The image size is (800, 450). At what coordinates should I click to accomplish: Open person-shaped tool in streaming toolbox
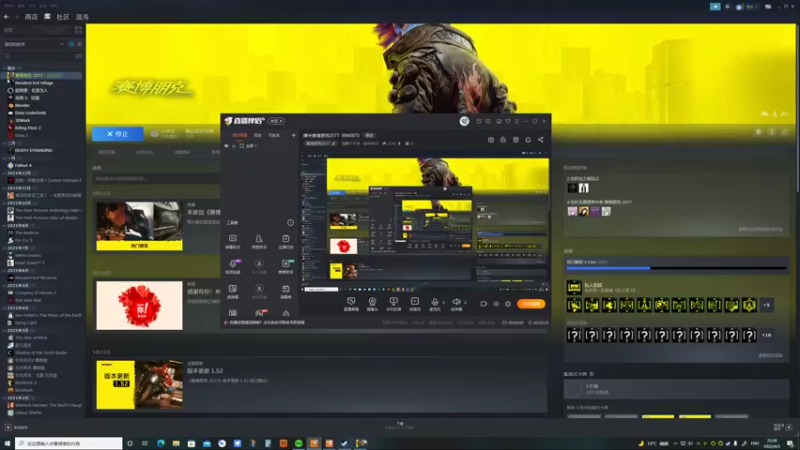coord(259,241)
